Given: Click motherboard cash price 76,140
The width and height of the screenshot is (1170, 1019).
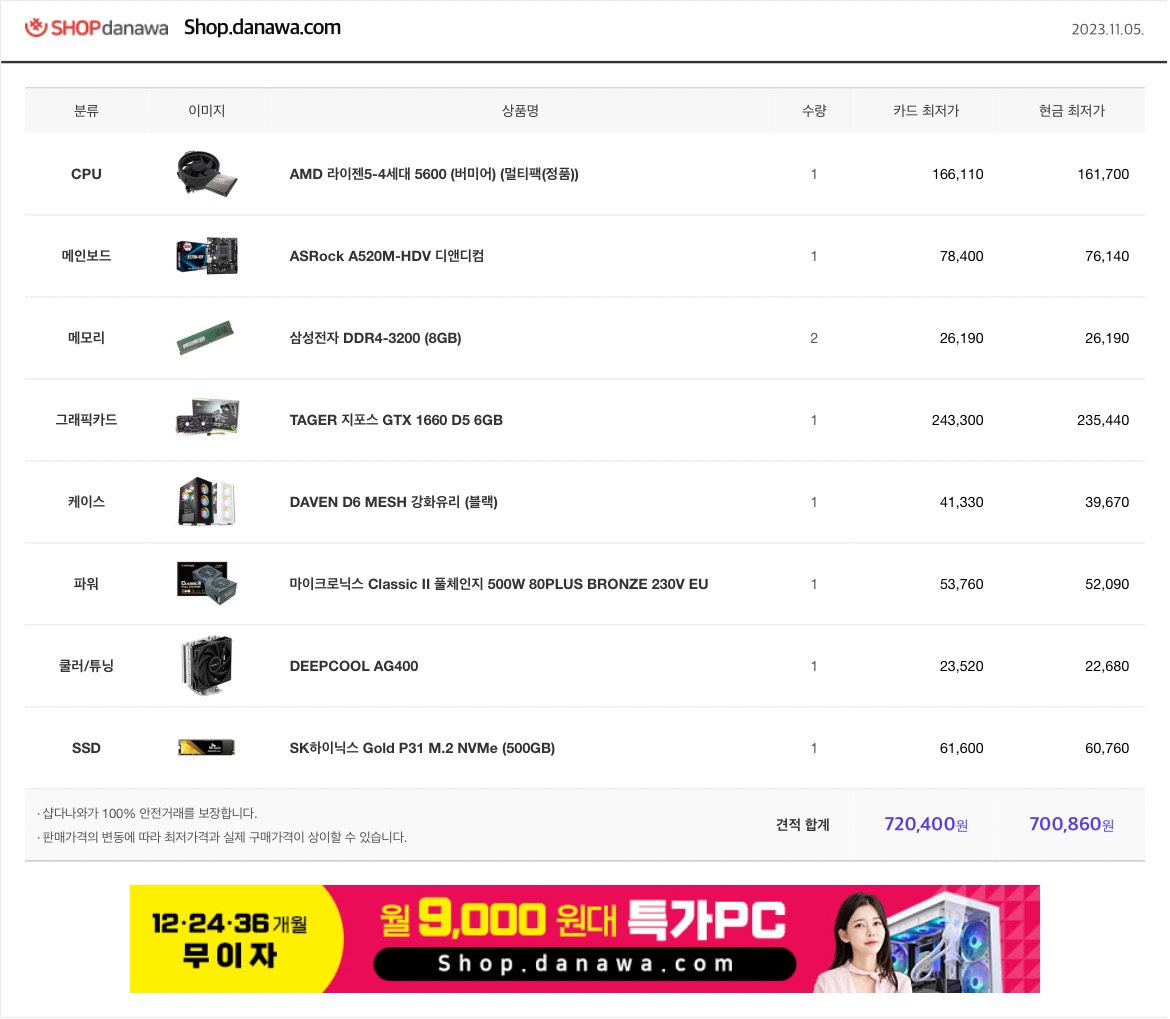Looking at the screenshot, I should click(x=1107, y=257).
